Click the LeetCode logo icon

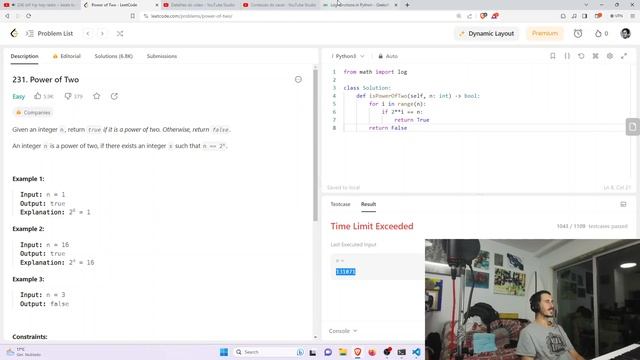pos(14,33)
